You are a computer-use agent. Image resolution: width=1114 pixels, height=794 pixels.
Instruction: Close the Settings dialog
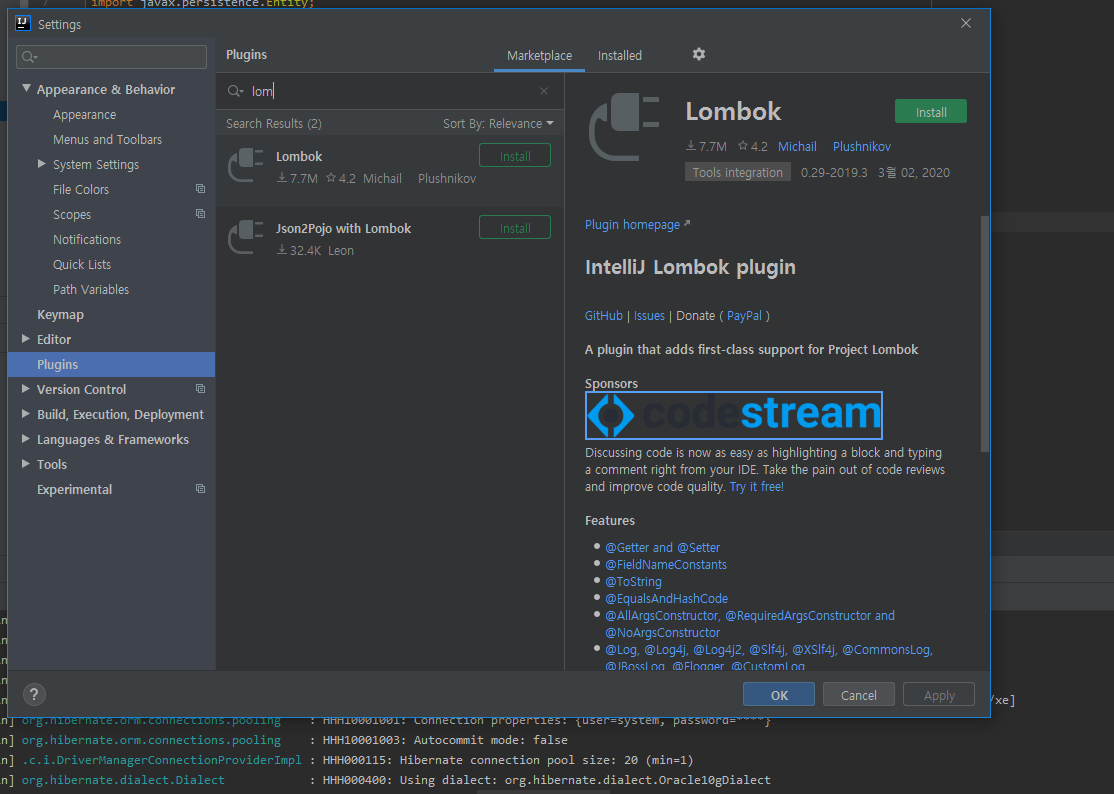coord(966,23)
